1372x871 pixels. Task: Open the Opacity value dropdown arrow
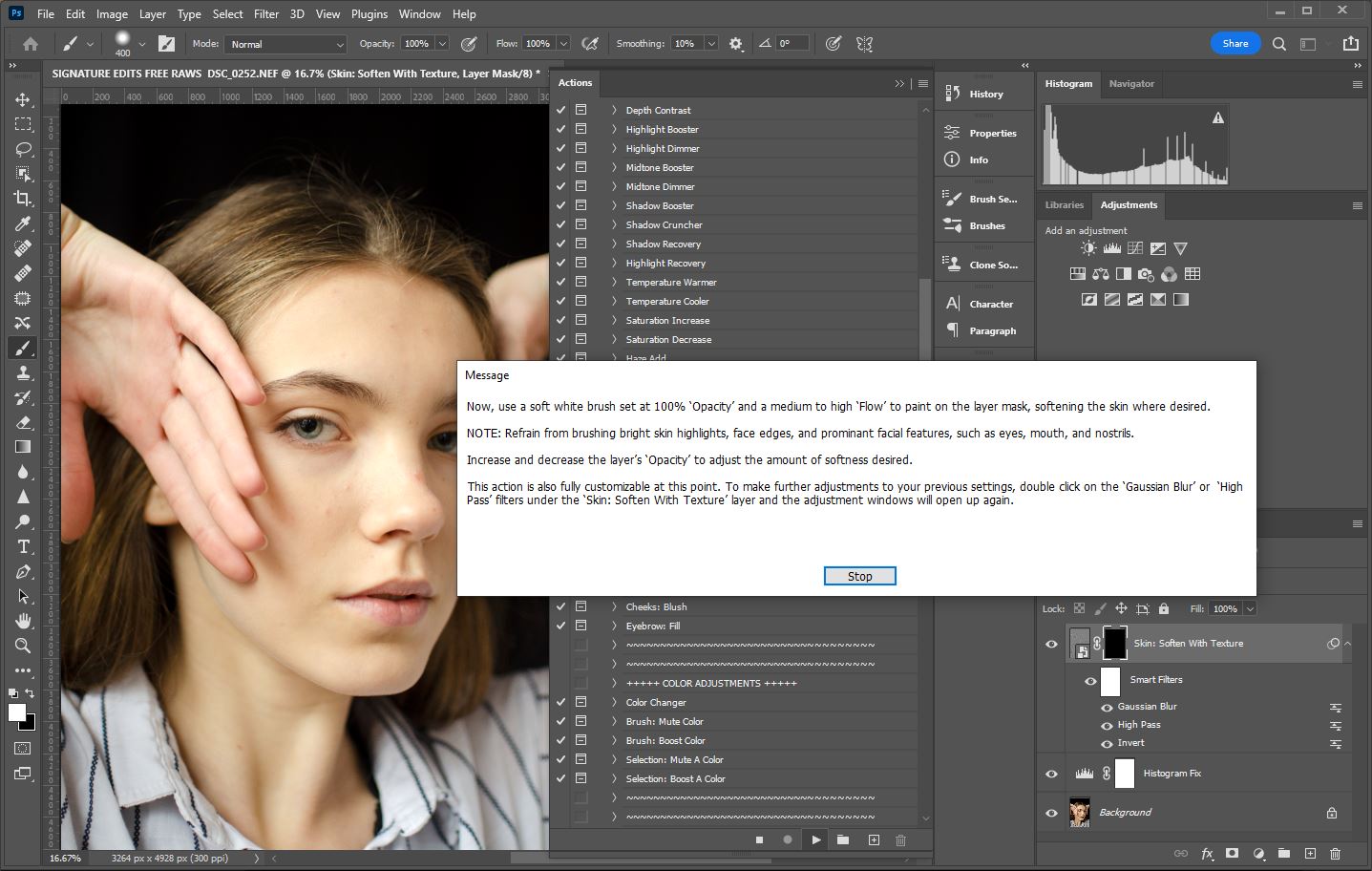[x=442, y=44]
